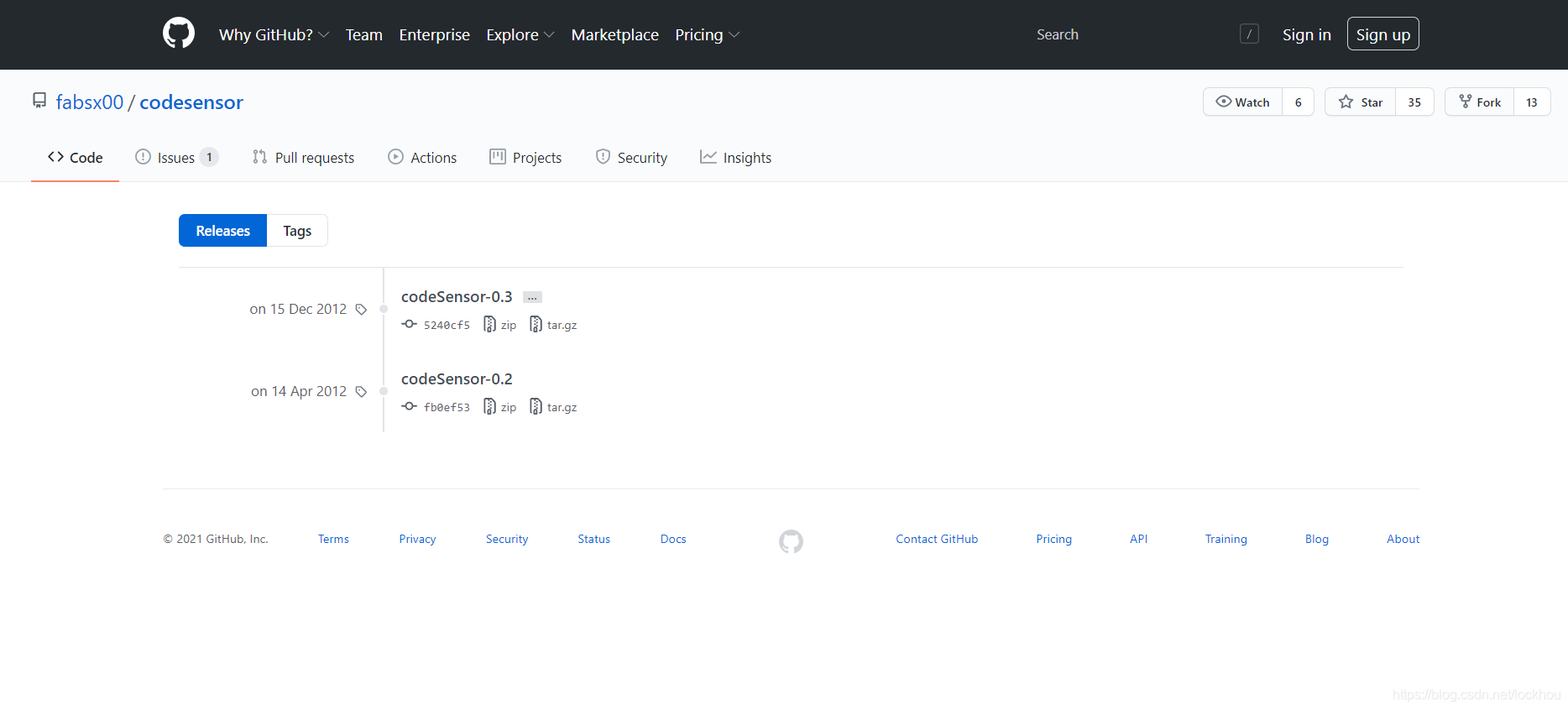View the 13 forks count
This screenshot has height=710, width=1568.
(1532, 102)
